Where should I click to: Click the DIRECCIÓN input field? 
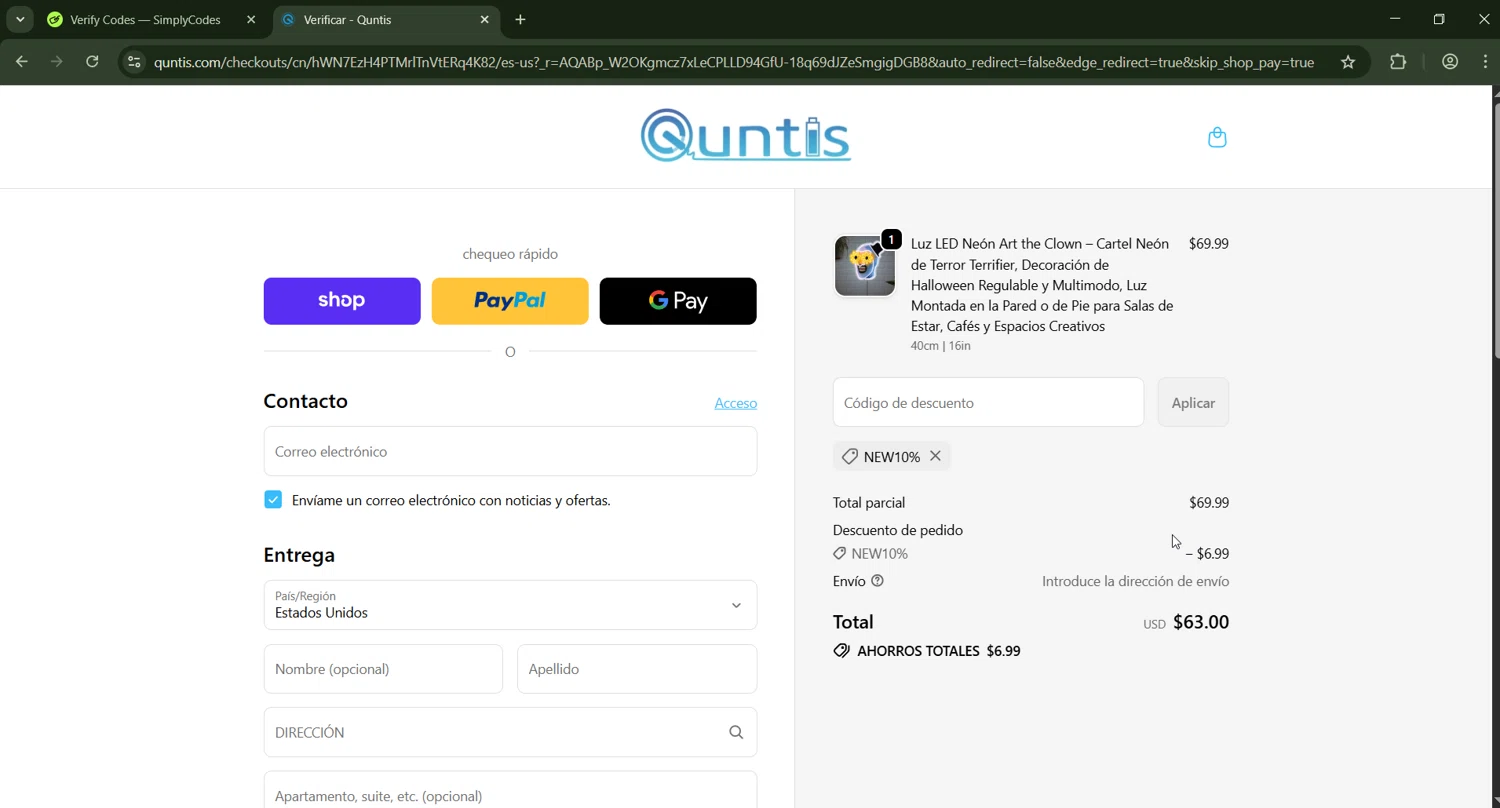[510, 732]
